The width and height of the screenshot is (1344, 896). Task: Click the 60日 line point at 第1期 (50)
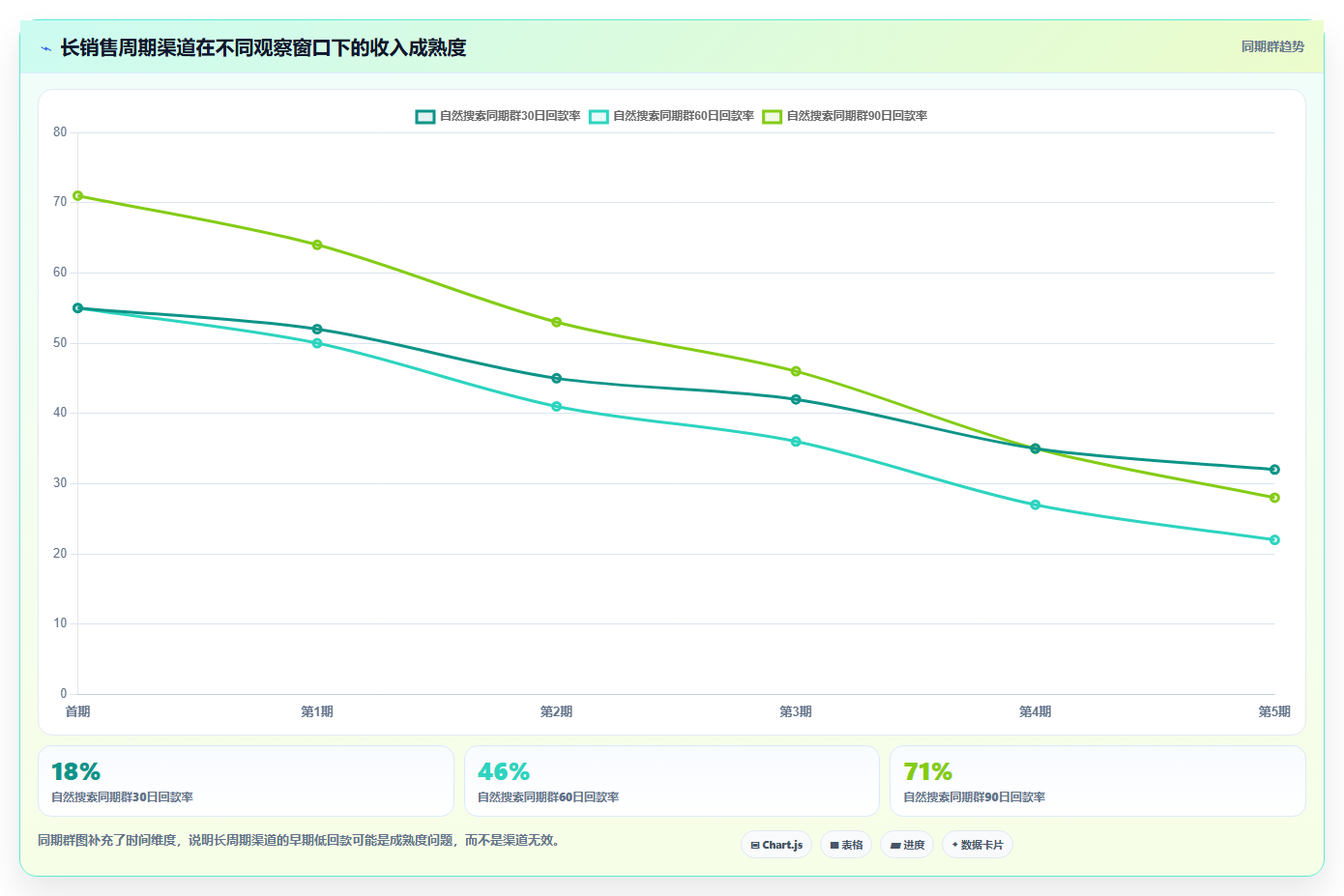[317, 343]
